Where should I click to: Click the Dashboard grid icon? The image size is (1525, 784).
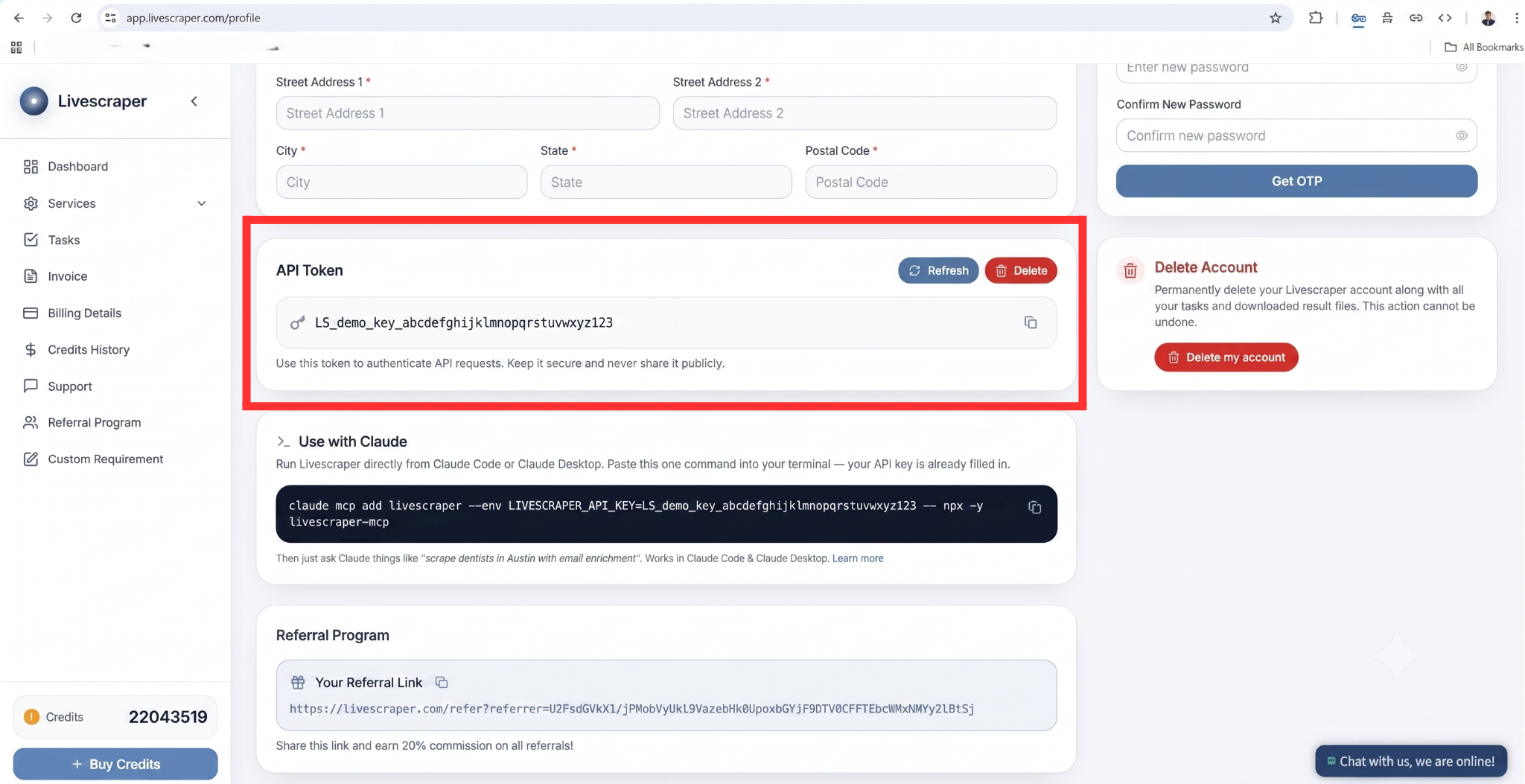(31, 167)
